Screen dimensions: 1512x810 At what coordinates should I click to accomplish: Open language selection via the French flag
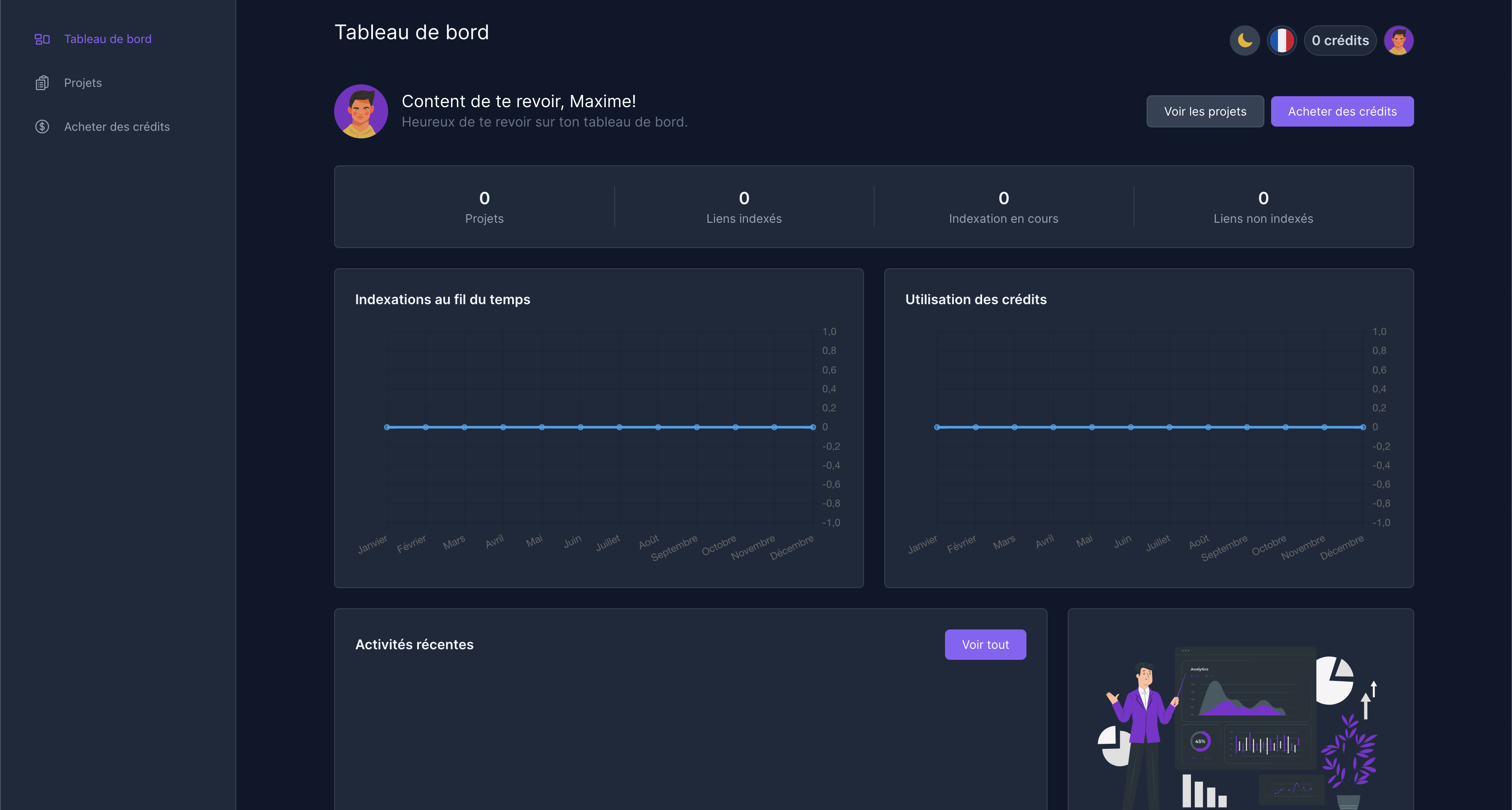pos(1282,40)
